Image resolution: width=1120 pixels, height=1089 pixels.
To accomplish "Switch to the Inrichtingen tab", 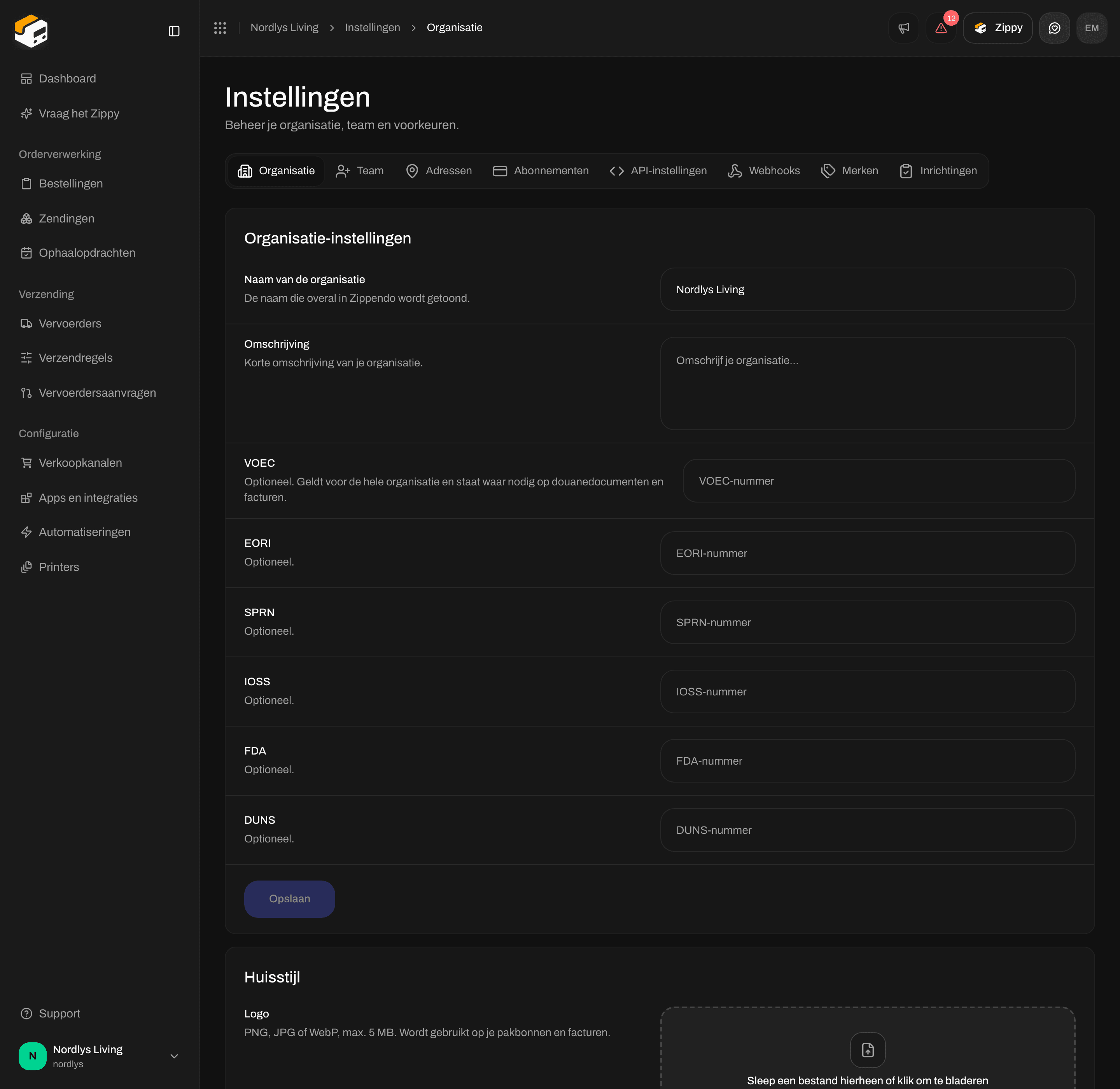I will click(x=938, y=171).
